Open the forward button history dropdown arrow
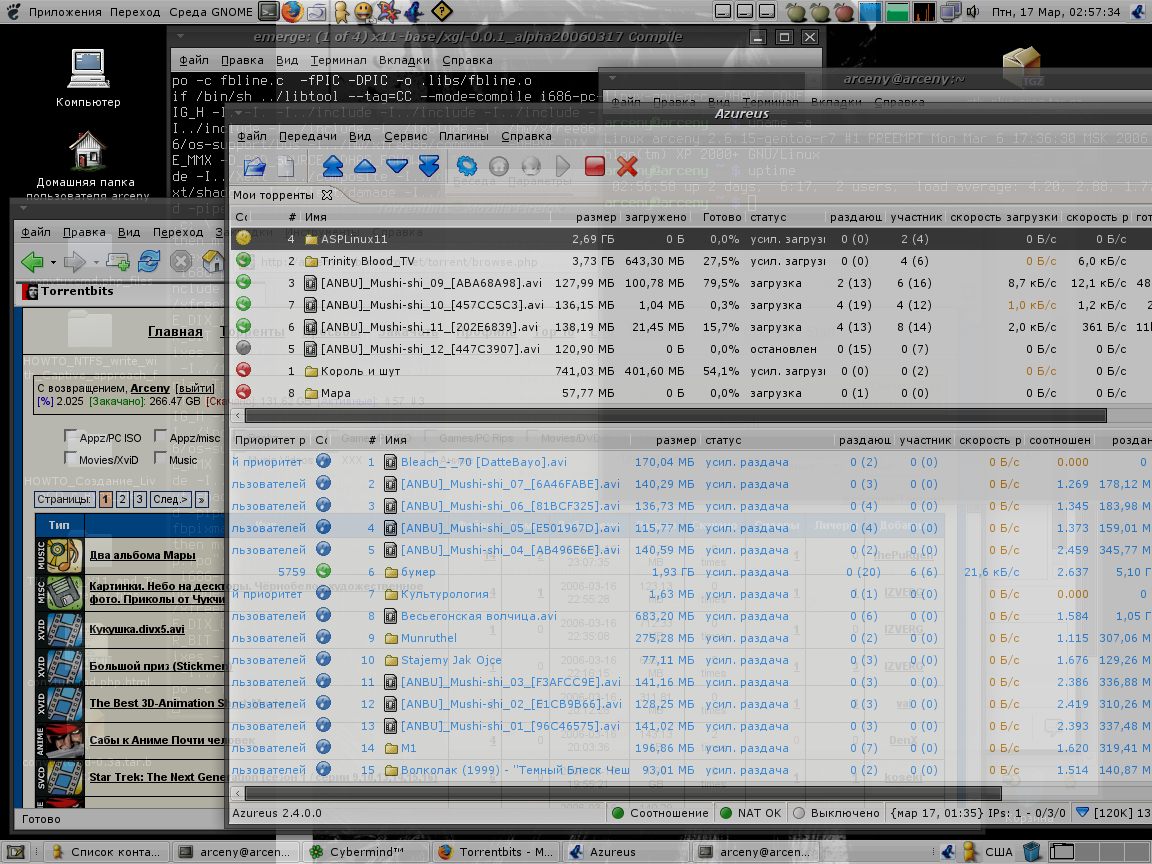The height and width of the screenshot is (864, 1152). pos(95,262)
